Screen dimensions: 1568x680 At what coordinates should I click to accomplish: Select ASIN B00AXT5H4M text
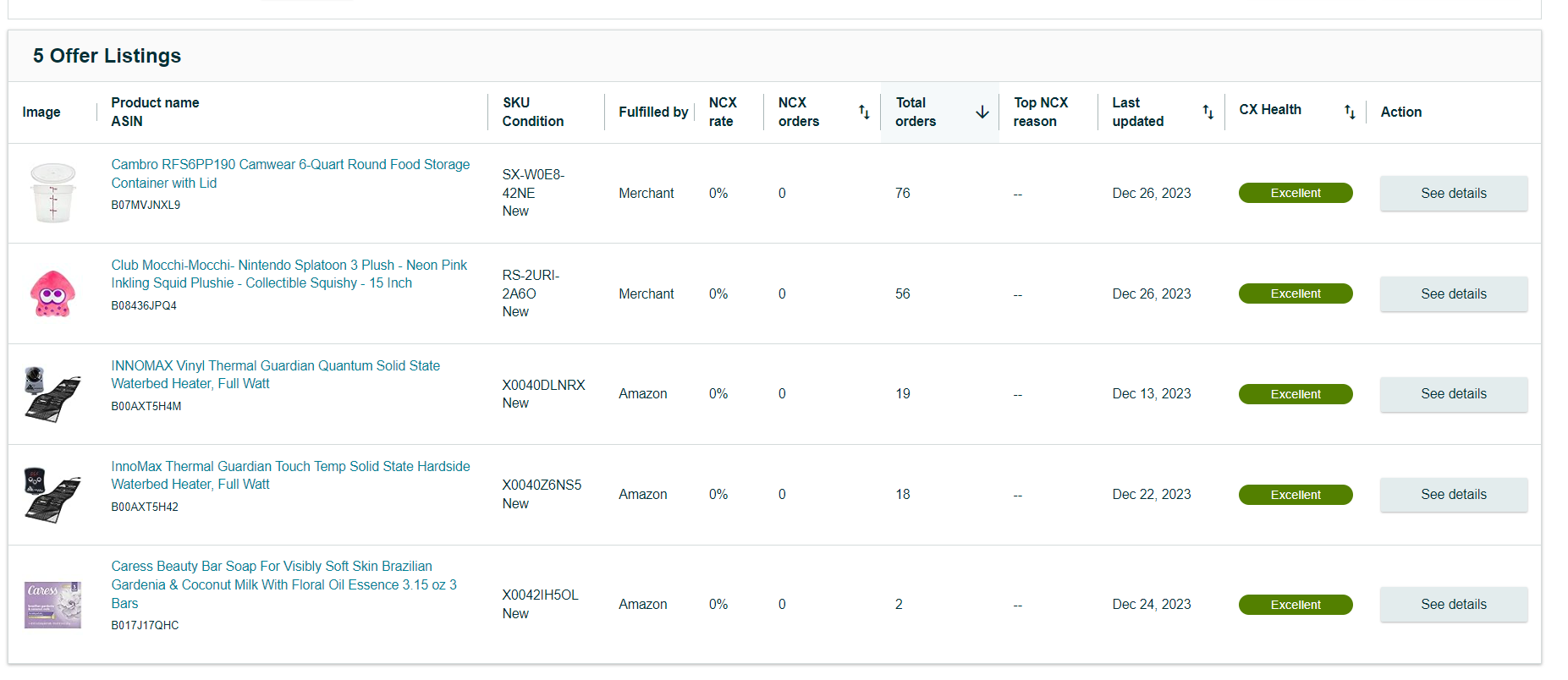(146, 406)
